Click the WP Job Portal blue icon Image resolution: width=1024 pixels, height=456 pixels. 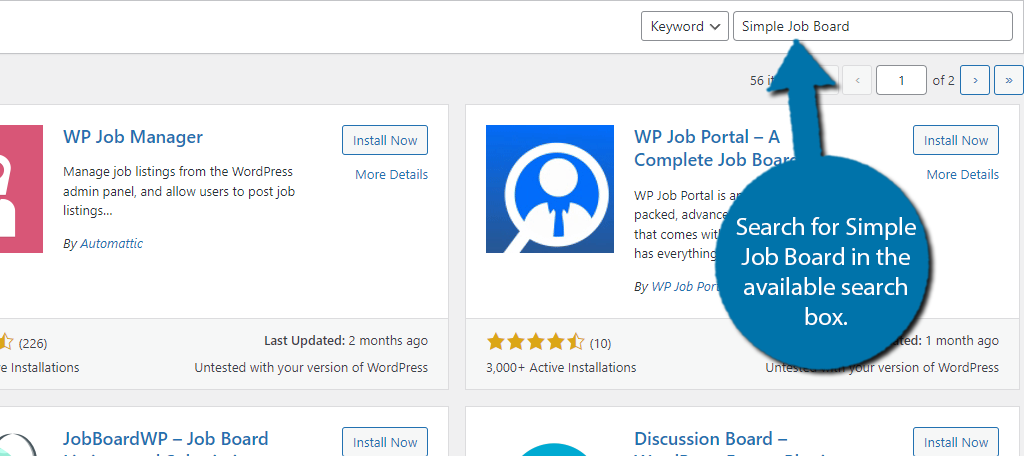[550, 189]
